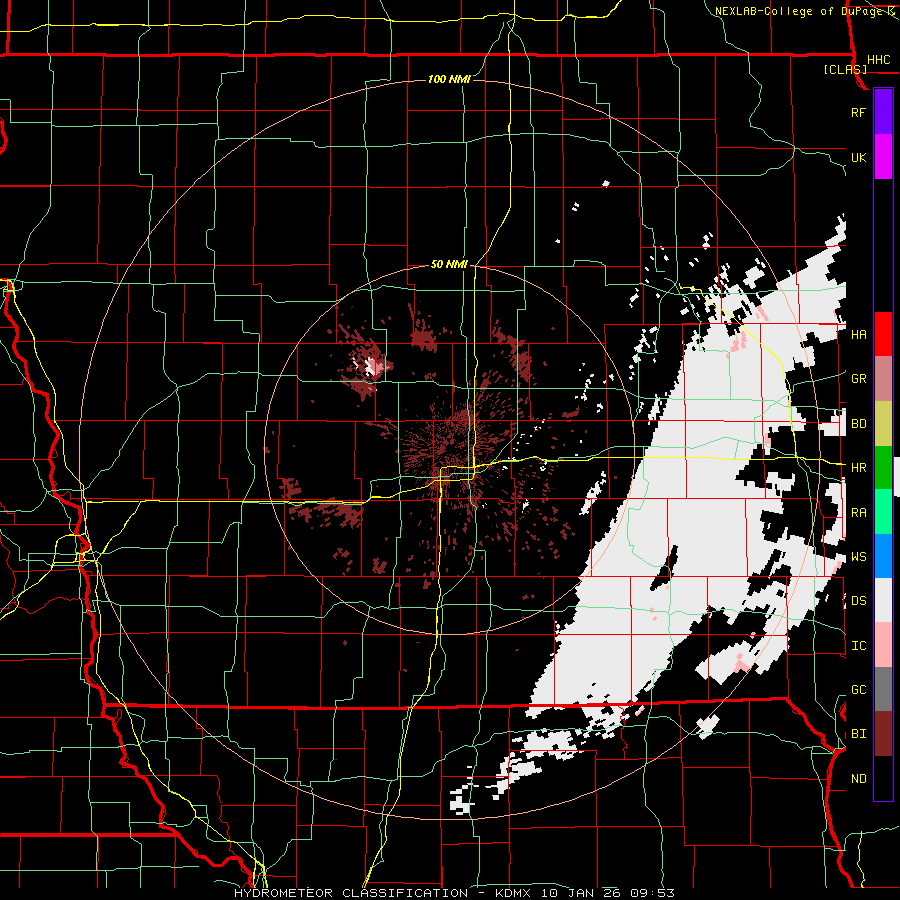Viewport: 900px width, 900px height.
Task: Click the pink IC legend color swatch
Action: click(883, 645)
